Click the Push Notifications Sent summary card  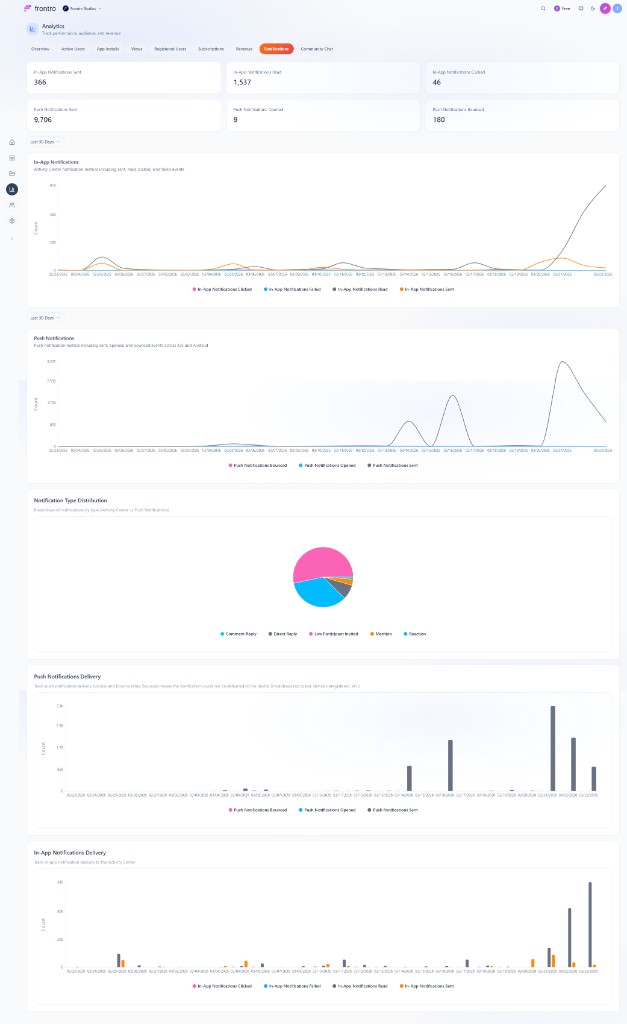[x=123, y=115]
